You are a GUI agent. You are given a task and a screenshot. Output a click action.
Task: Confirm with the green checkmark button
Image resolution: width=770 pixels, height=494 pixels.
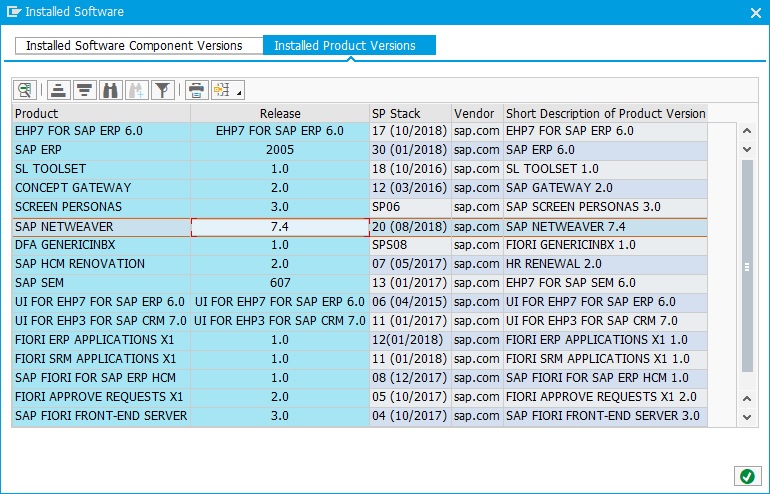[747, 476]
